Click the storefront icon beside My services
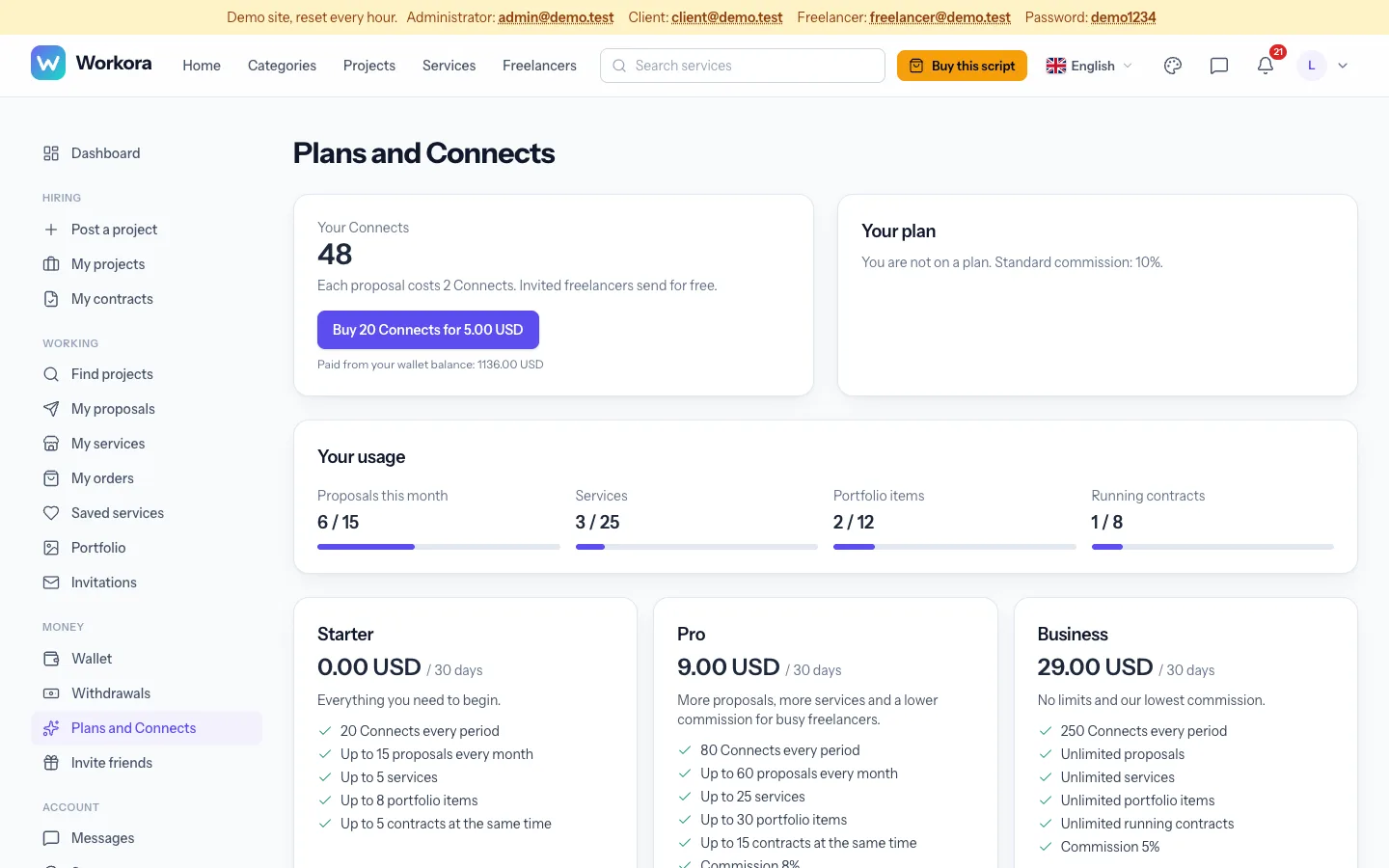This screenshot has height=868, width=1389. [51, 444]
